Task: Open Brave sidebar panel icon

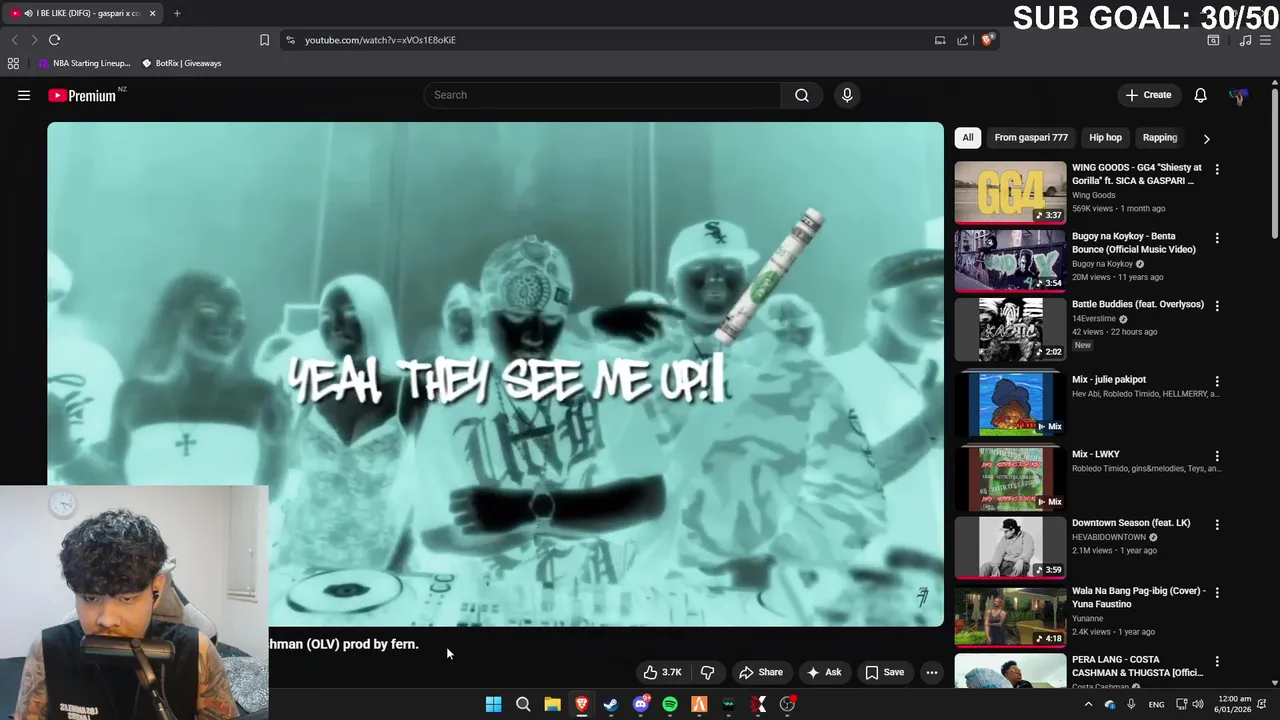Action: 1213,40
